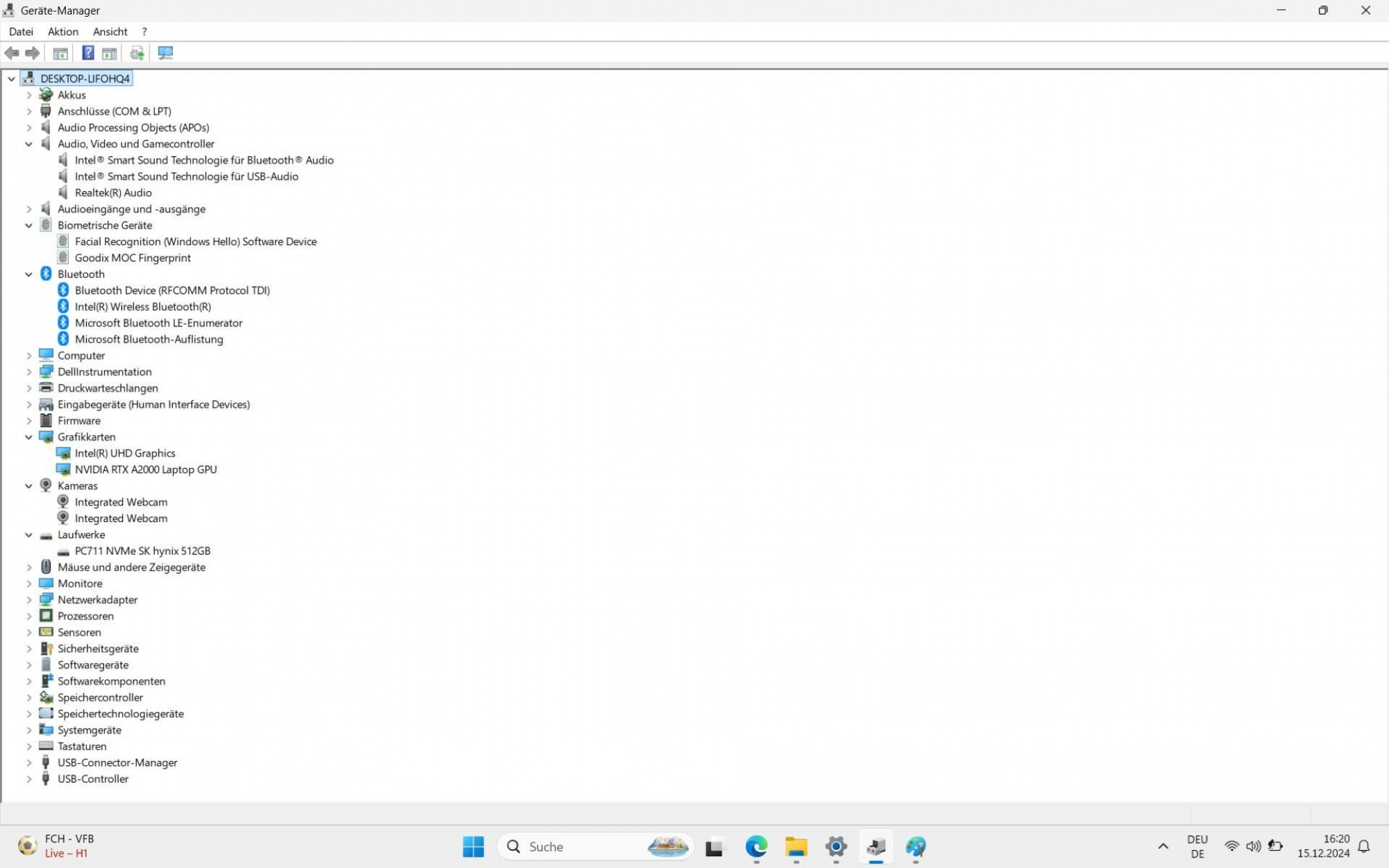Screen dimensions: 1389x868
Task: Open the Aktion menu
Action: (x=63, y=31)
